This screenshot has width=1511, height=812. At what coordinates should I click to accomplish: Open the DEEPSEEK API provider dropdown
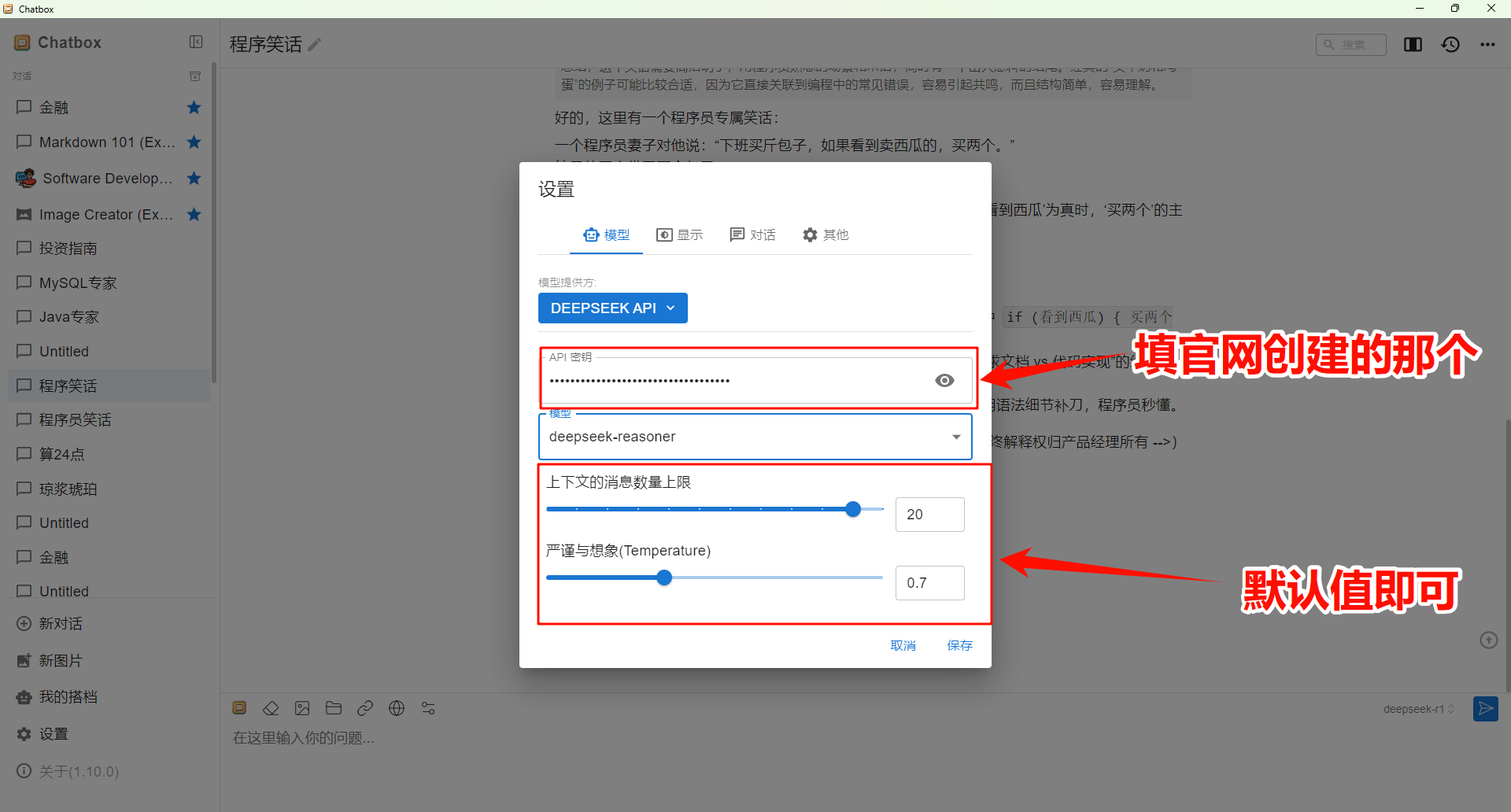click(613, 308)
